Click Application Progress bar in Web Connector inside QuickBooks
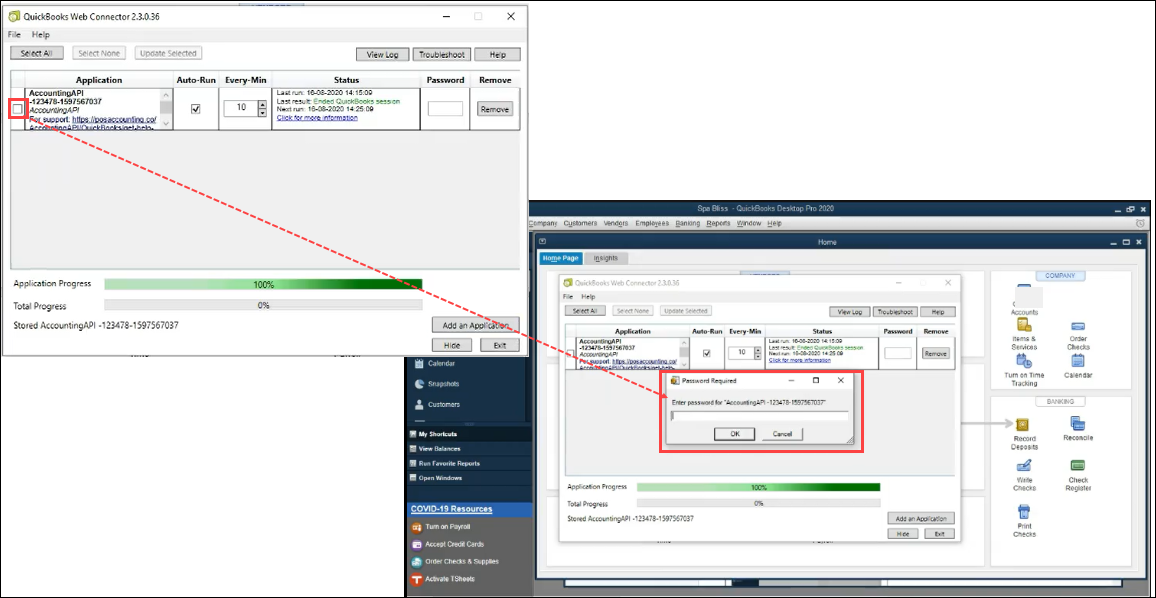The height and width of the screenshot is (598, 1156). tap(759, 487)
